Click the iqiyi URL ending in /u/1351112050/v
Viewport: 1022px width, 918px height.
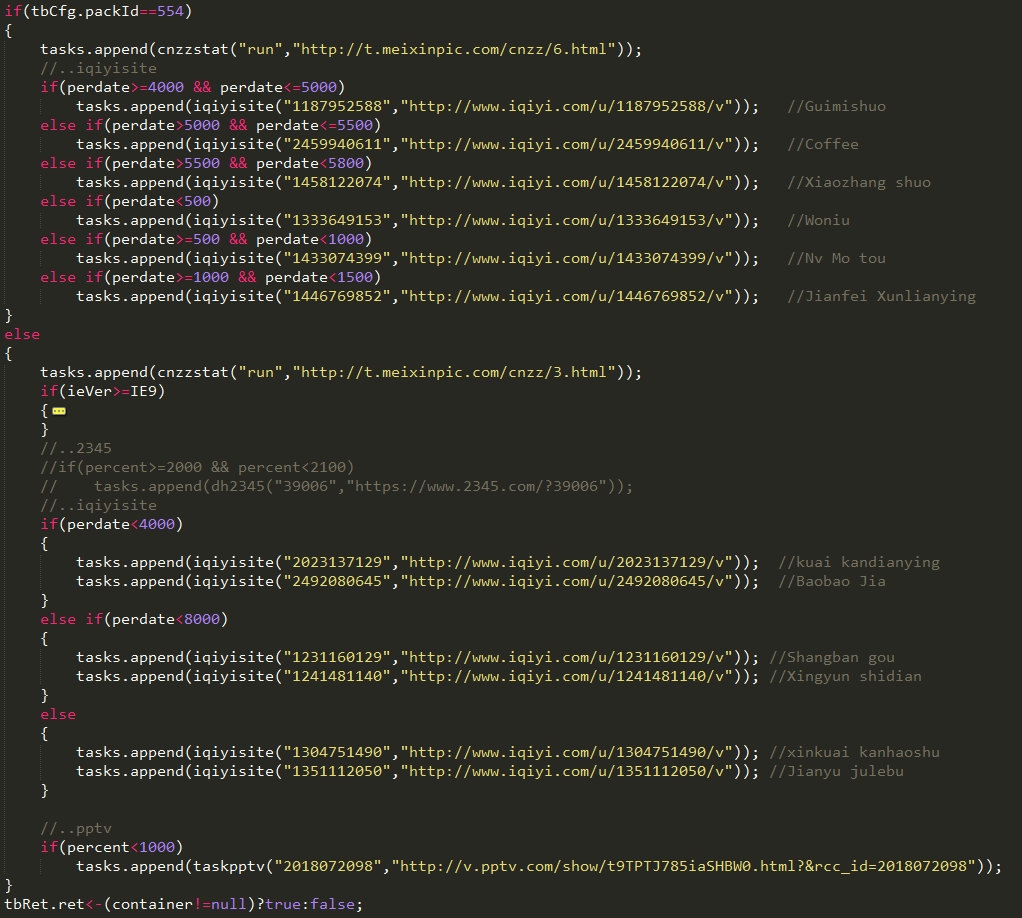coord(566,771)
